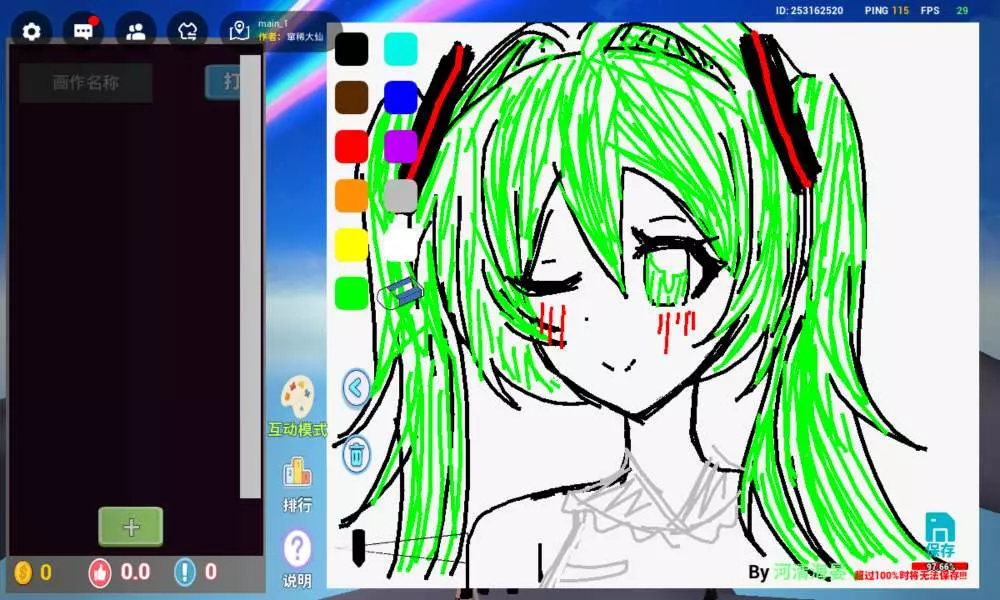Screen dimensions: 1000x600
Task: Open the 说明 help icon
Action: coord(297,559)
